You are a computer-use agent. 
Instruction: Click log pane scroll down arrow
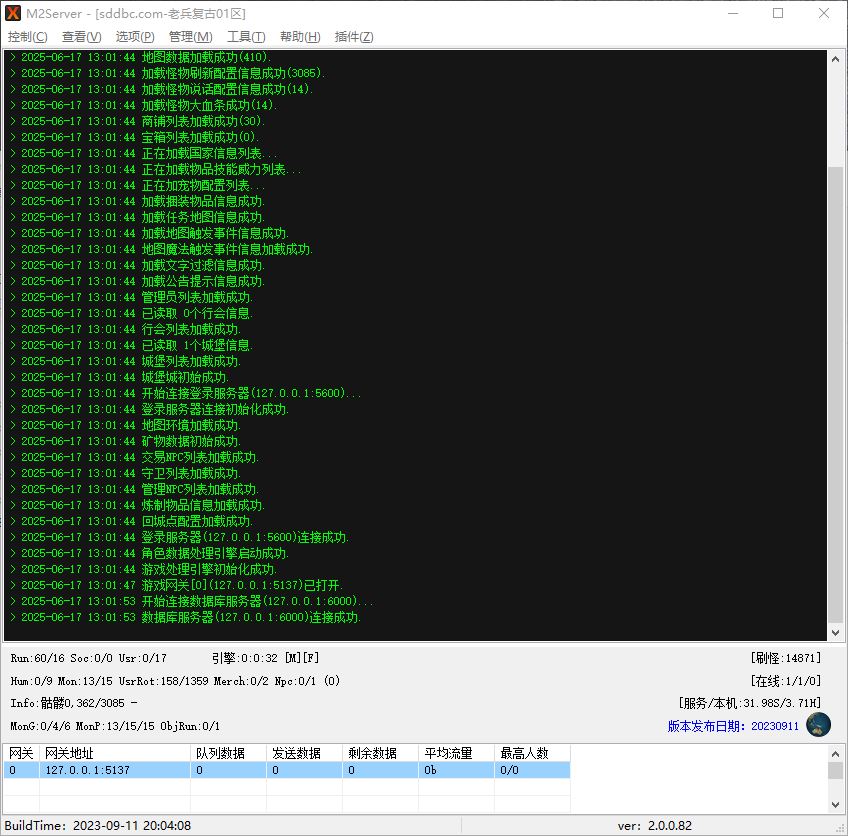[835, 632]
